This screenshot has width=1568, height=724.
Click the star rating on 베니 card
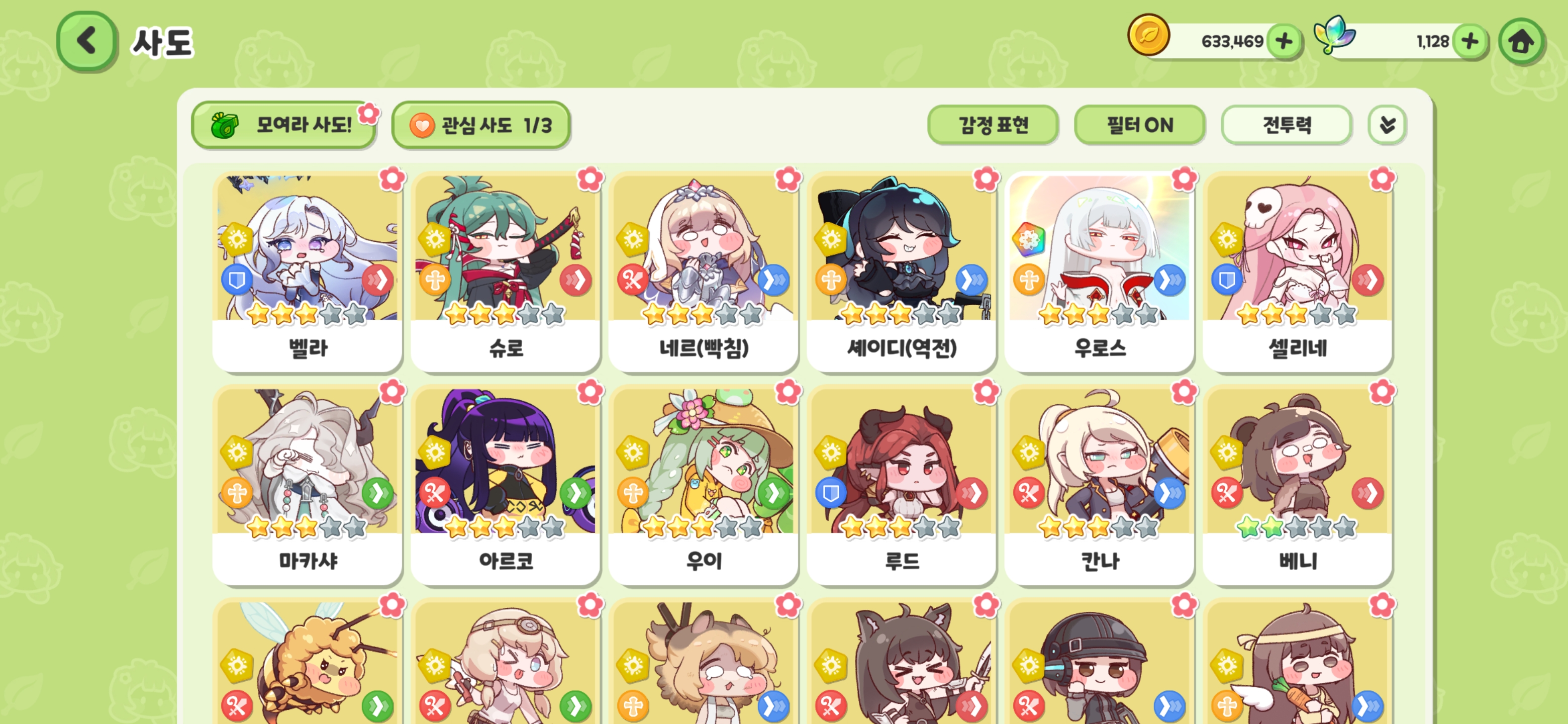point(1297,527)
